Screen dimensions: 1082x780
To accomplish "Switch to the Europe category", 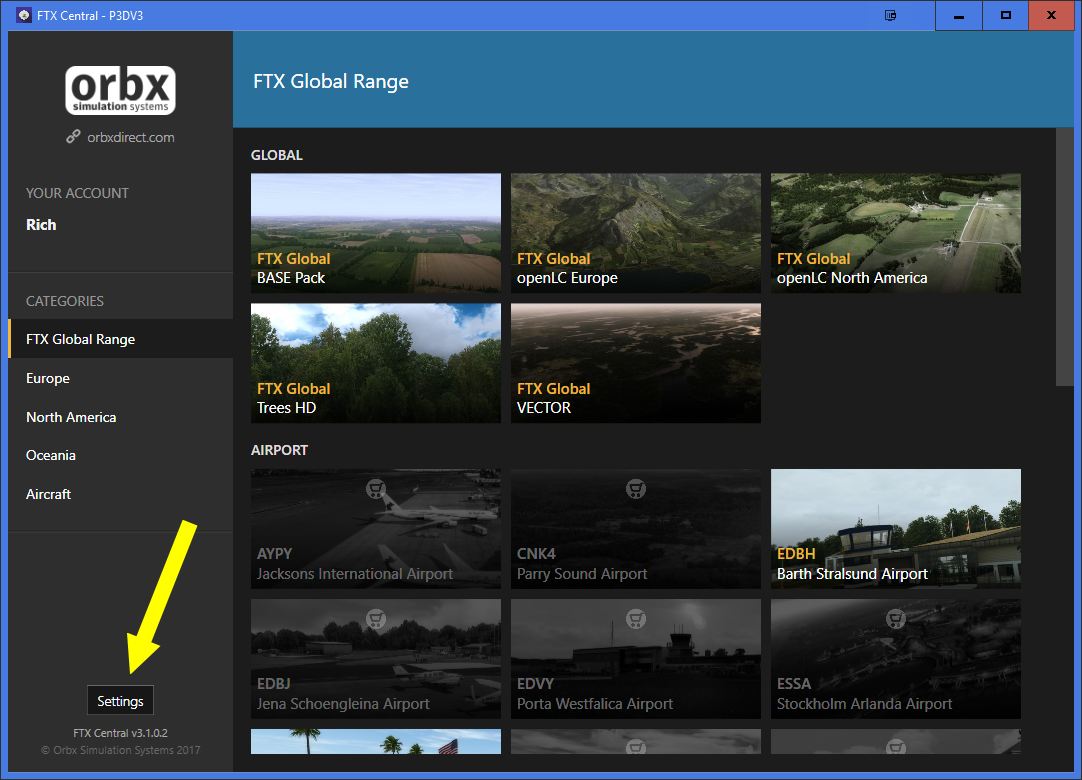I will 121,378.
